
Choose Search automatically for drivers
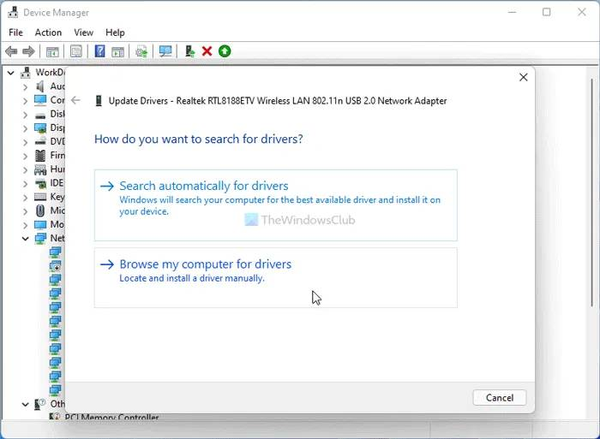tap(276, 205)
